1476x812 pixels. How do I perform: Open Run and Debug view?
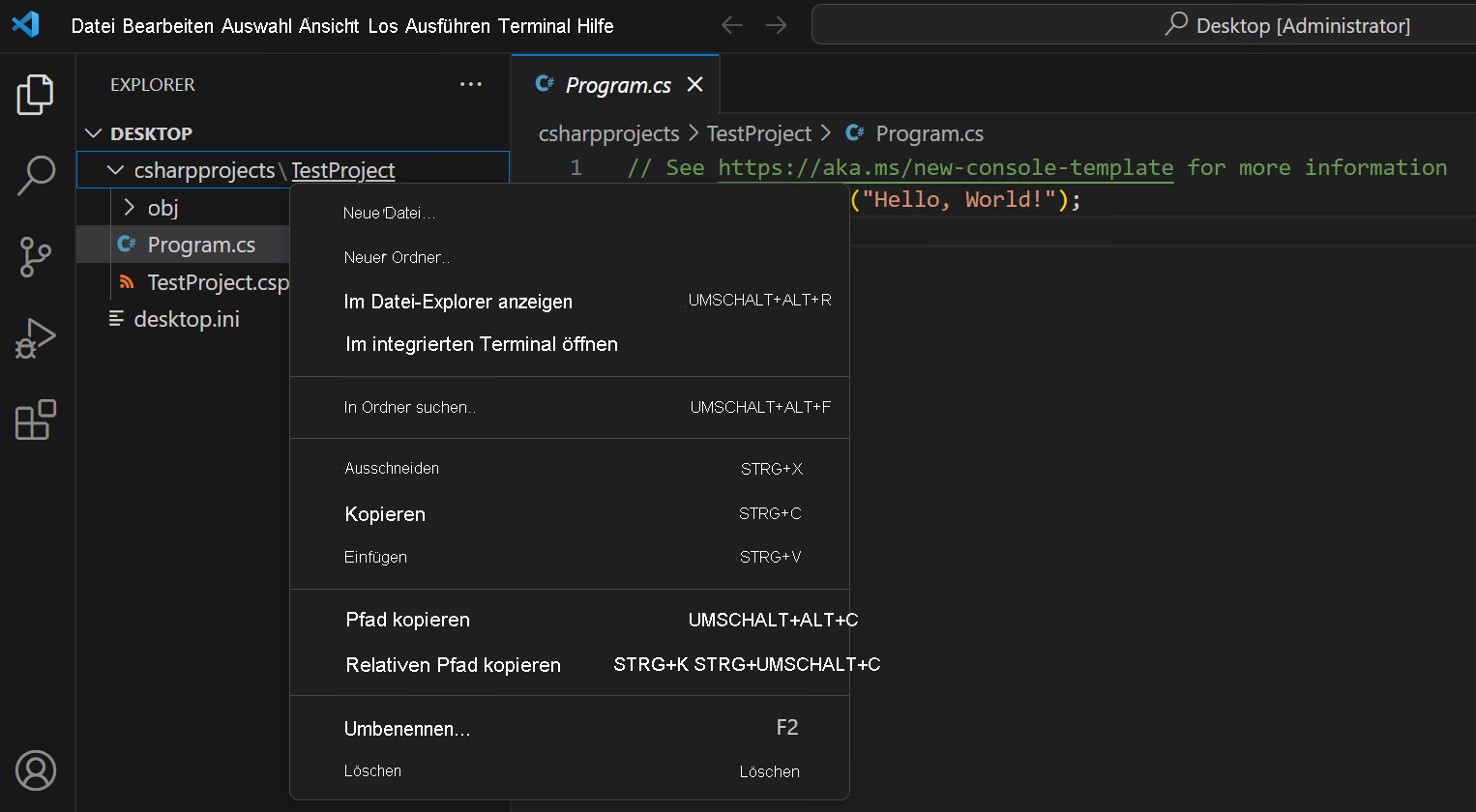36,338
